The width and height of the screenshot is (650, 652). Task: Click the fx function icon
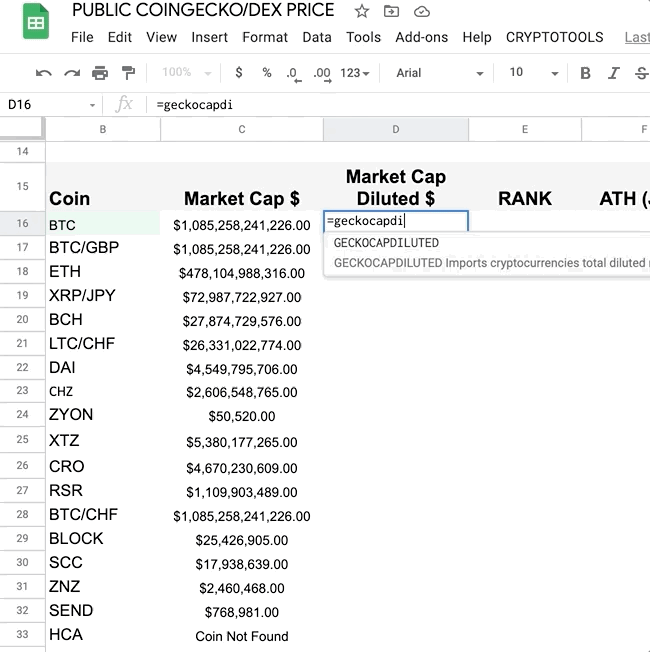point(124,104)
